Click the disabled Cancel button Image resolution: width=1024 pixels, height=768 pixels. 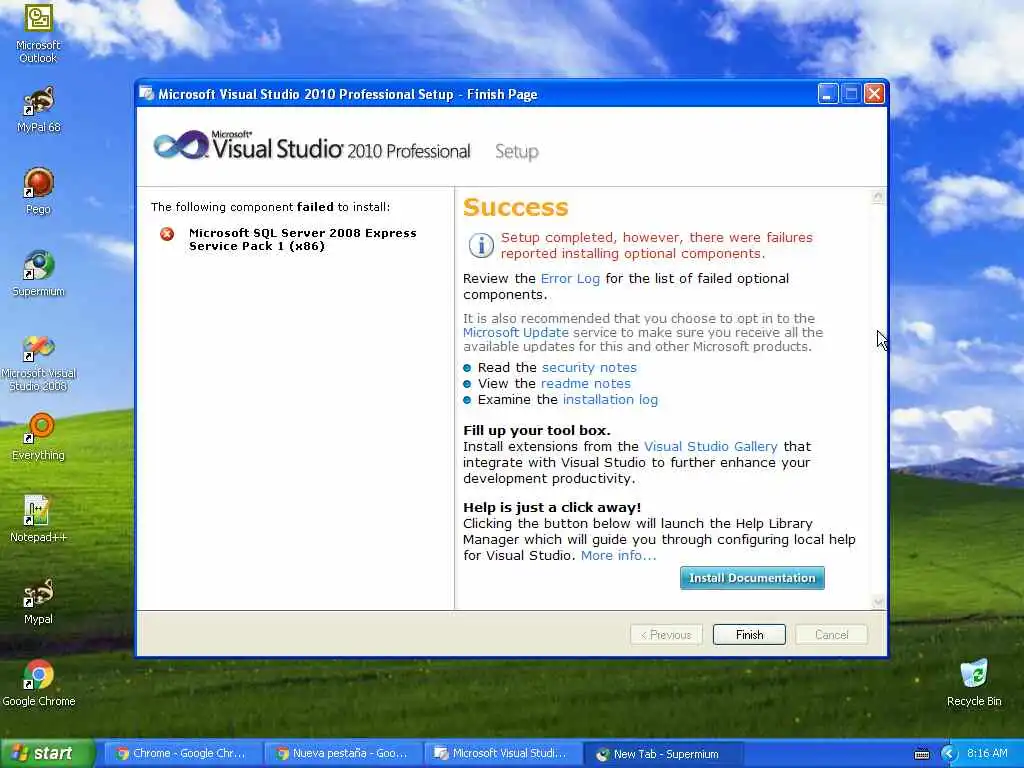click(x=831, y=635)
